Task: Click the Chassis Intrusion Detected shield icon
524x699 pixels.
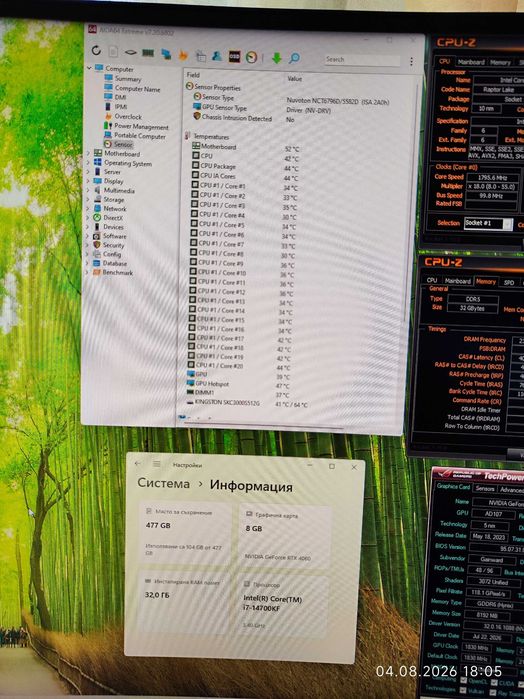Action: [197, 117]
